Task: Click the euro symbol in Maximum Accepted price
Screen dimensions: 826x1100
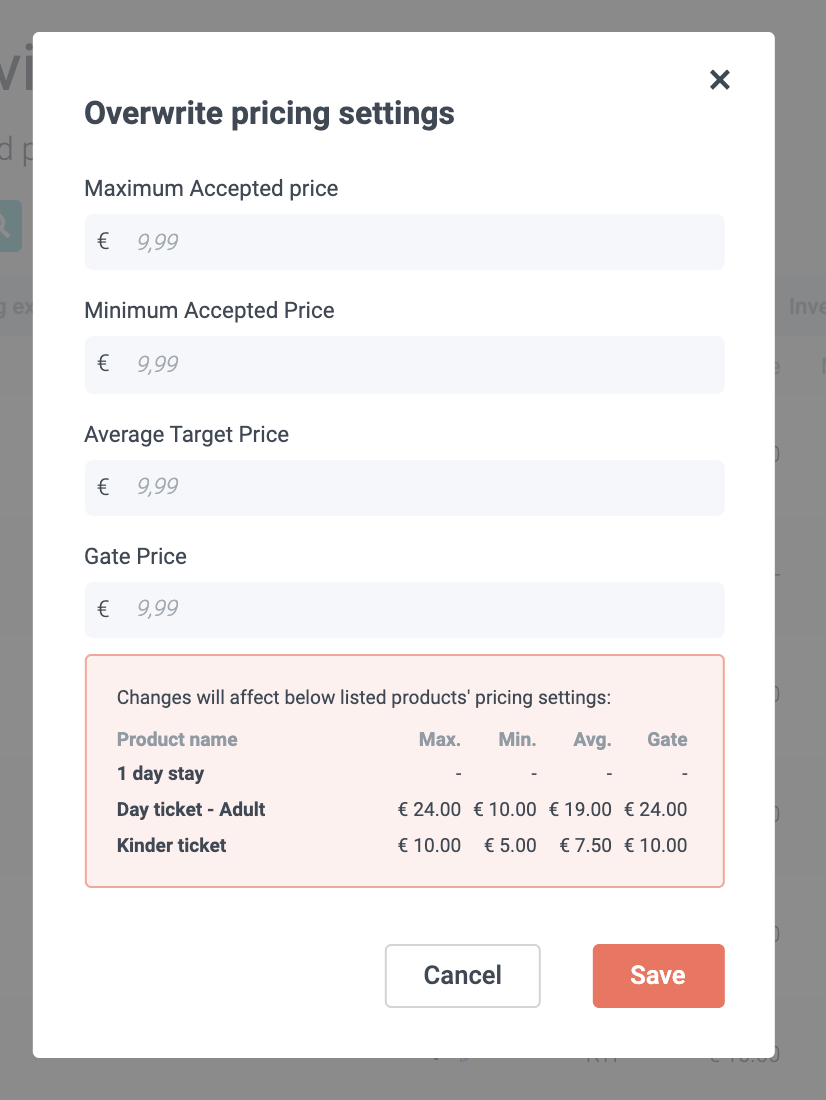Action: (103, 242)
